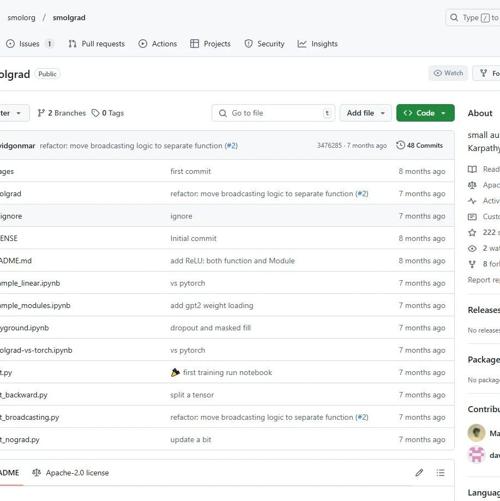
Task: Click the Custom properties icon in About
Action: pyautogui.click(x=472, y=217)
